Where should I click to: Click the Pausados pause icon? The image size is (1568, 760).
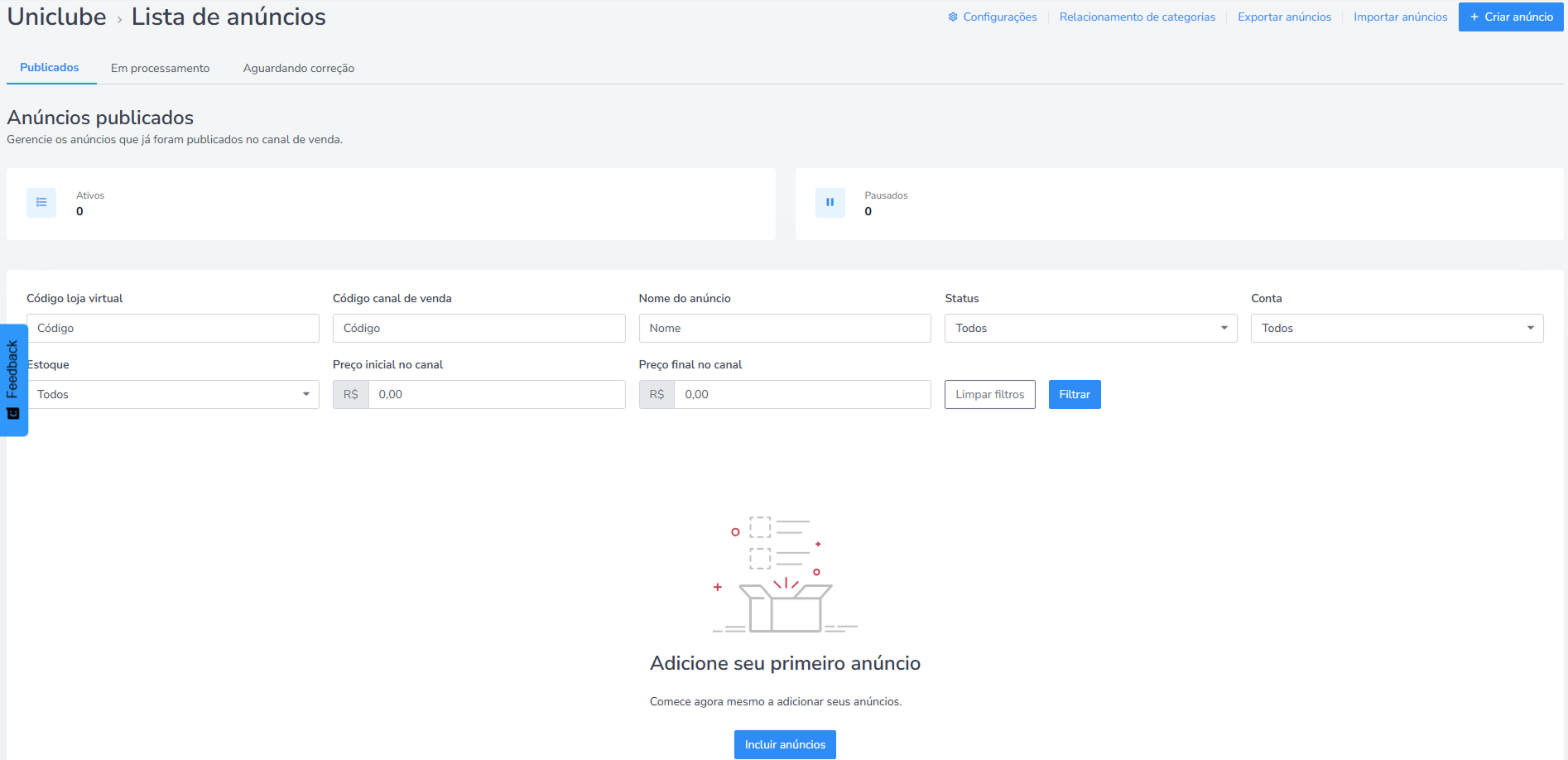coord(830,203)
